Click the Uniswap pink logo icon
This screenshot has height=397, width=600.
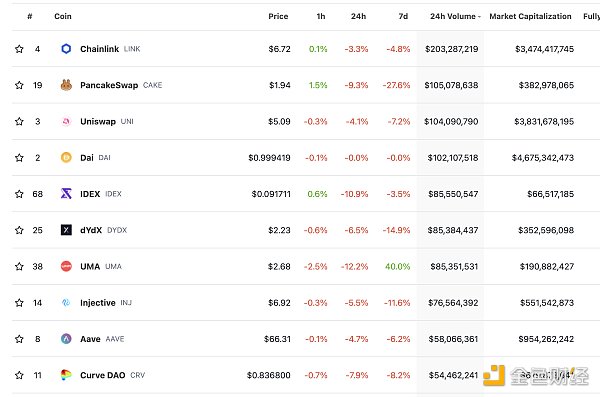point(66,121)
